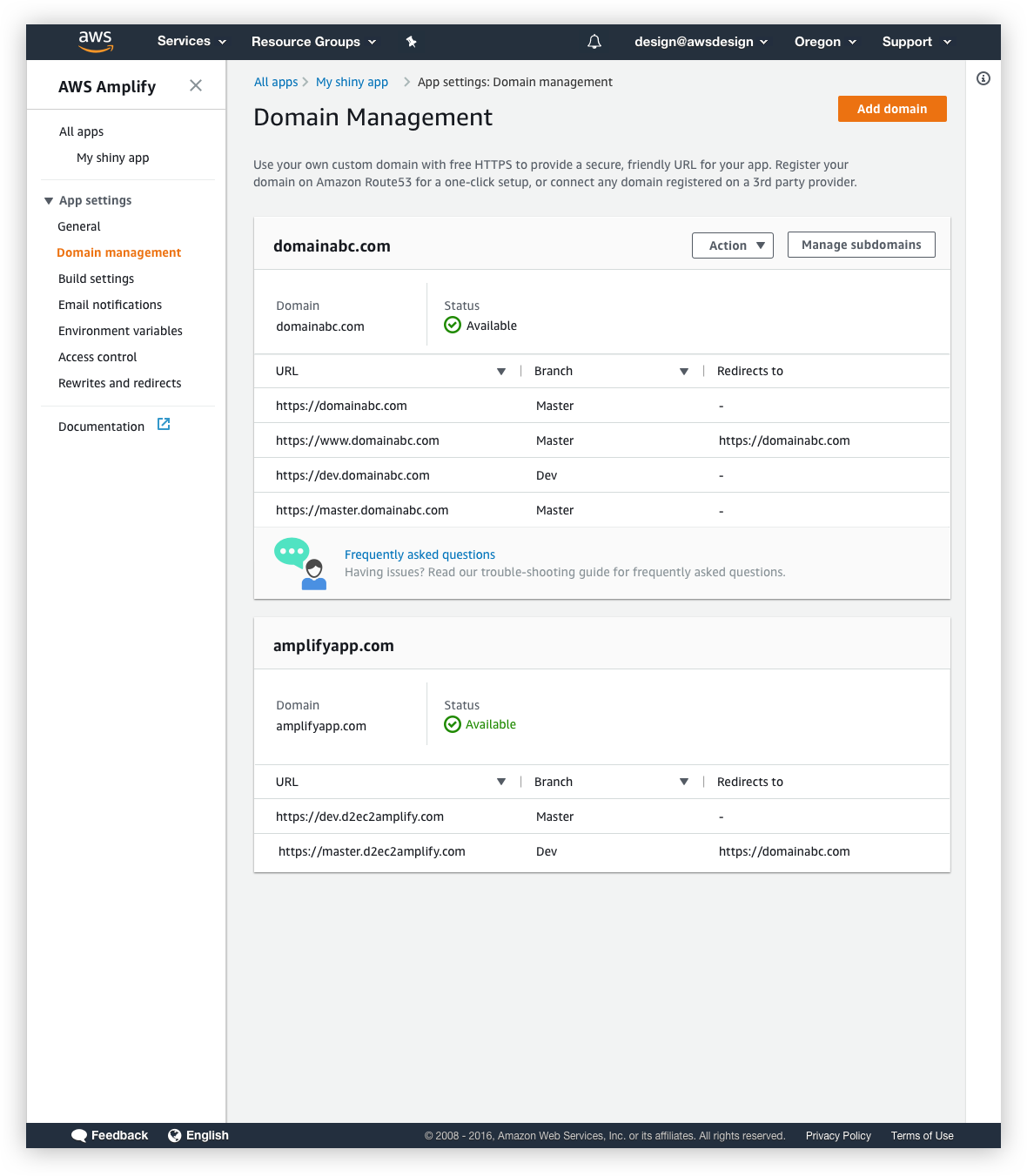Open the Action dropdown for domainabc.com
This screenshot has width=1027, height=1176.
coord(733,245)
